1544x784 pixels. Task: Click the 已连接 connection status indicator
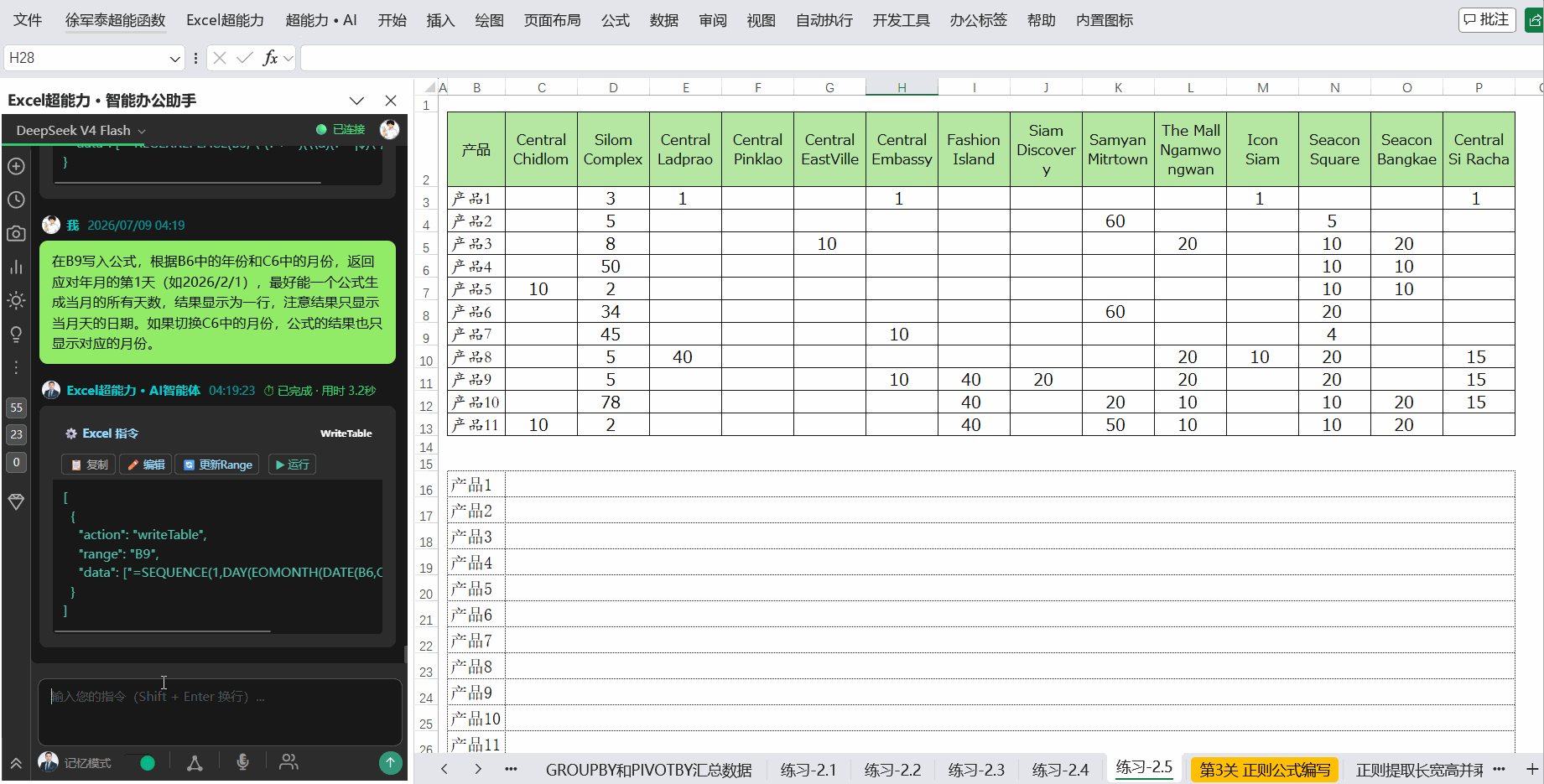341,129
